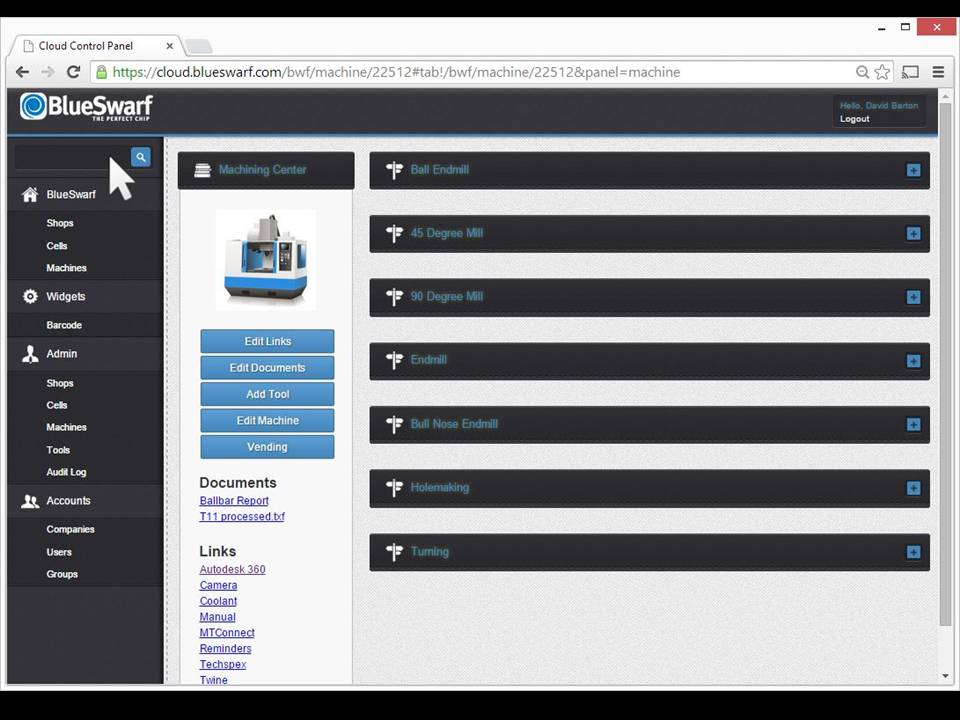Open the Techspex link
Viewport: 960px width, 720px height.
point(223,664)
